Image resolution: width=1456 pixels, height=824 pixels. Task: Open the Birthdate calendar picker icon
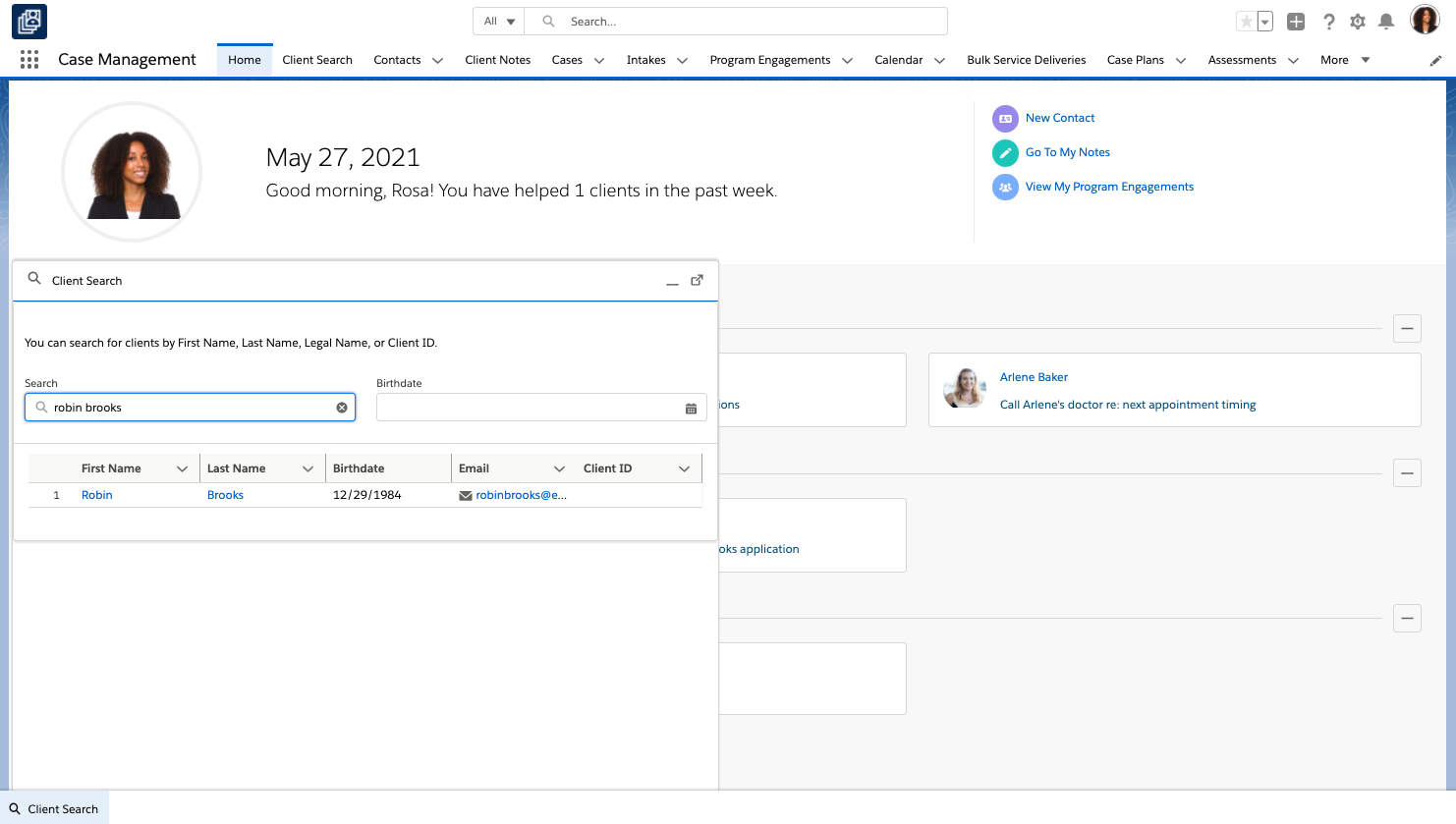point(691,409)
